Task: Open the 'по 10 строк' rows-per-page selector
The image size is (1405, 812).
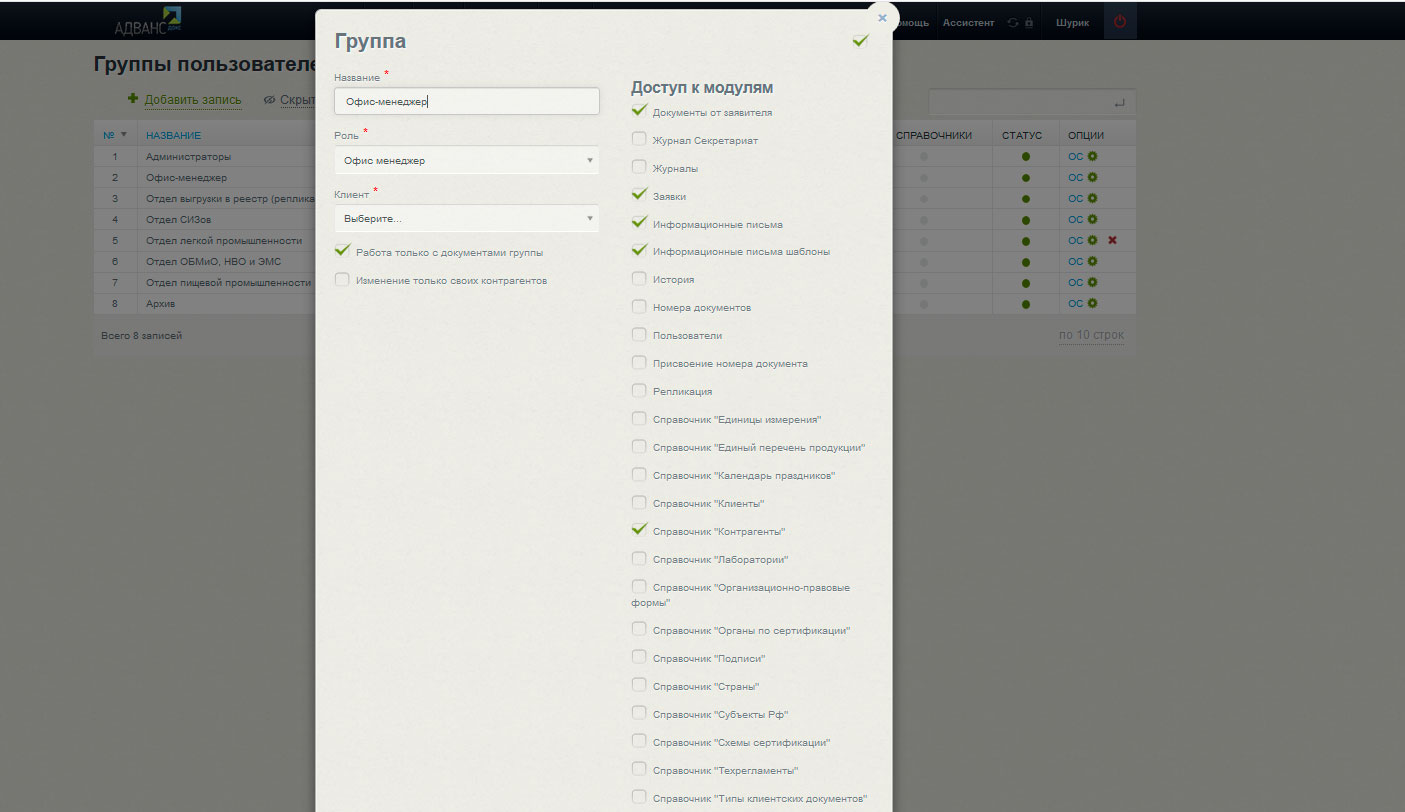Action: (x=1091, y=335)
